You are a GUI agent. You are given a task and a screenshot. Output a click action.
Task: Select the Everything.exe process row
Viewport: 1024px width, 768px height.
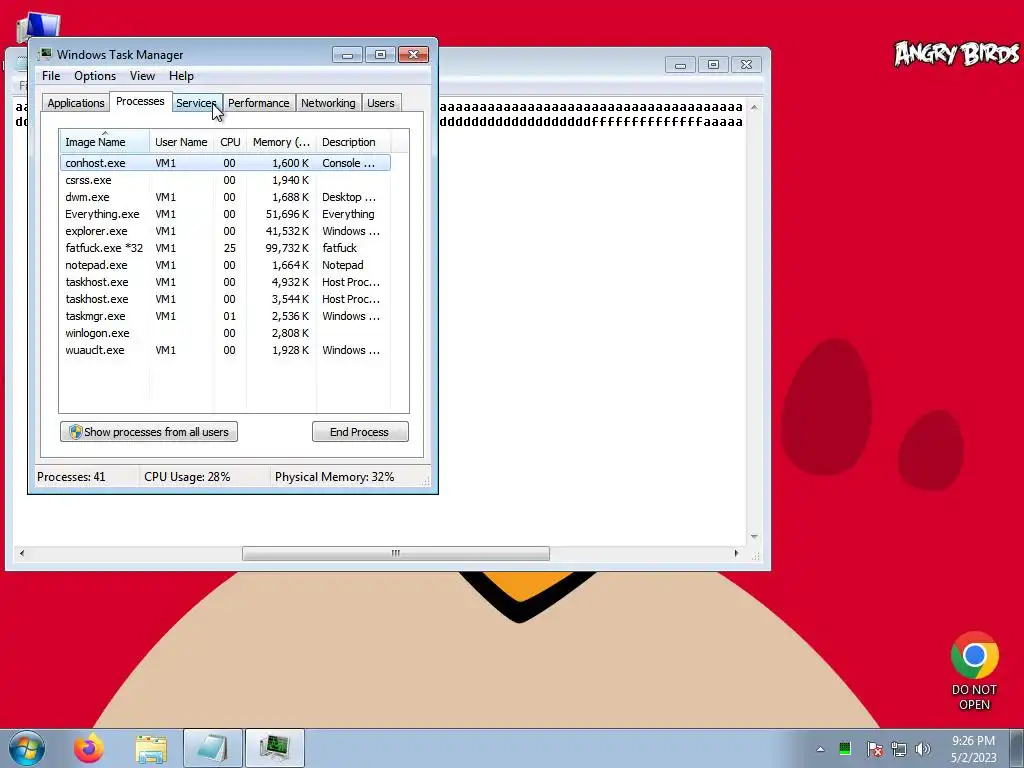[225, 214]
